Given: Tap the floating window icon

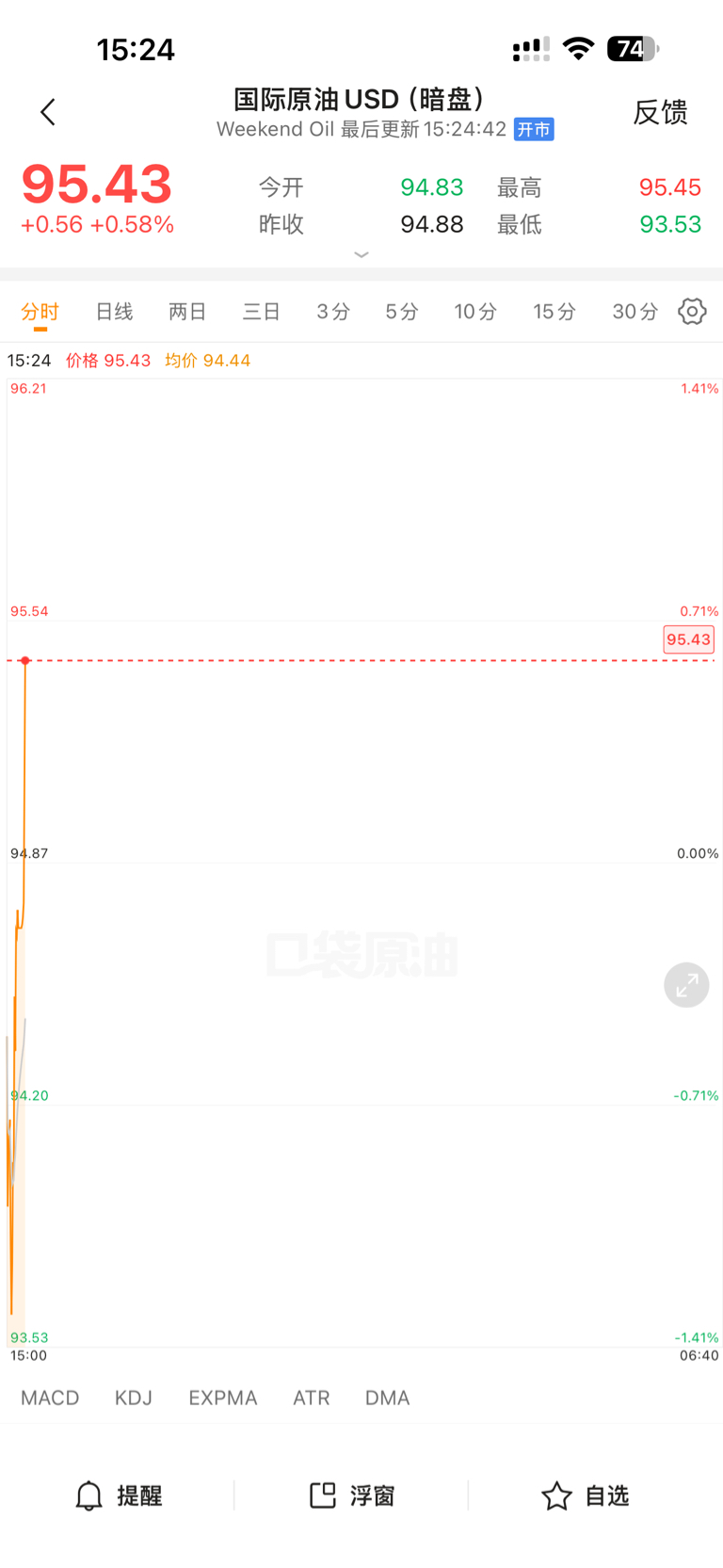Looking at the screenshot, I should [x=323, y=1495].
